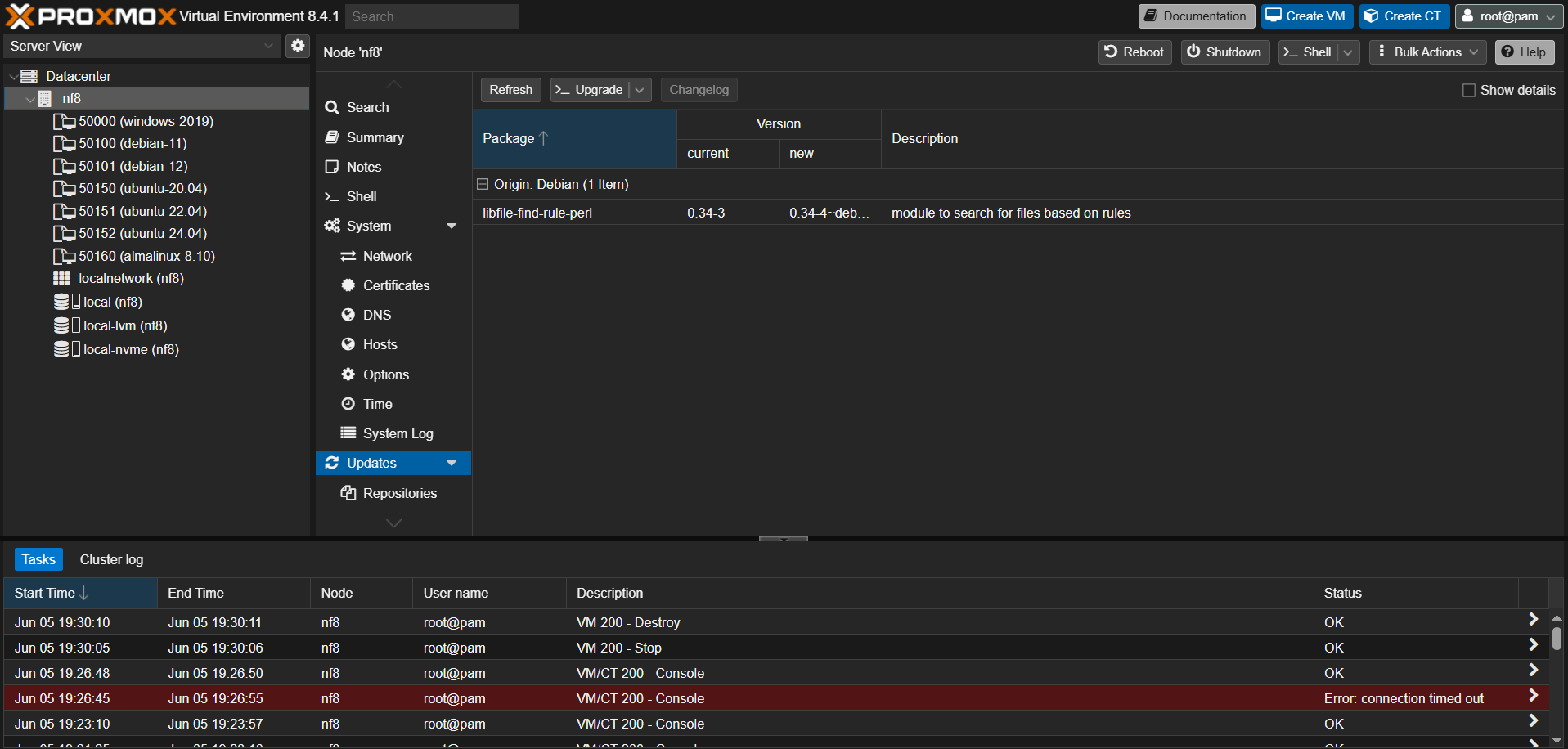1568x749 pixels.
Task: Click the Notes sticky note icon
Action: coord(331,167)
